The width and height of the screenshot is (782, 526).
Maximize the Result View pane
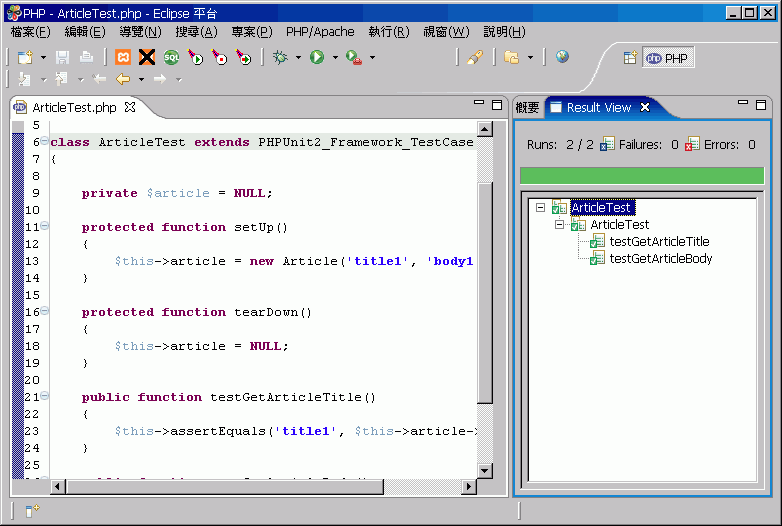[761, 105]
